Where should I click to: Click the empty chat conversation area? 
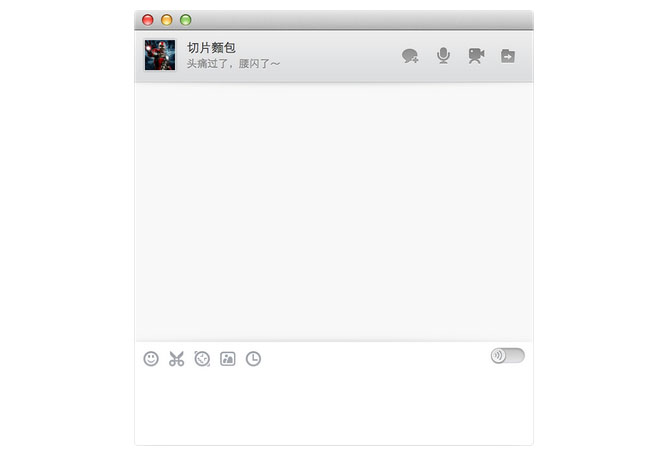tap(334, 211)
